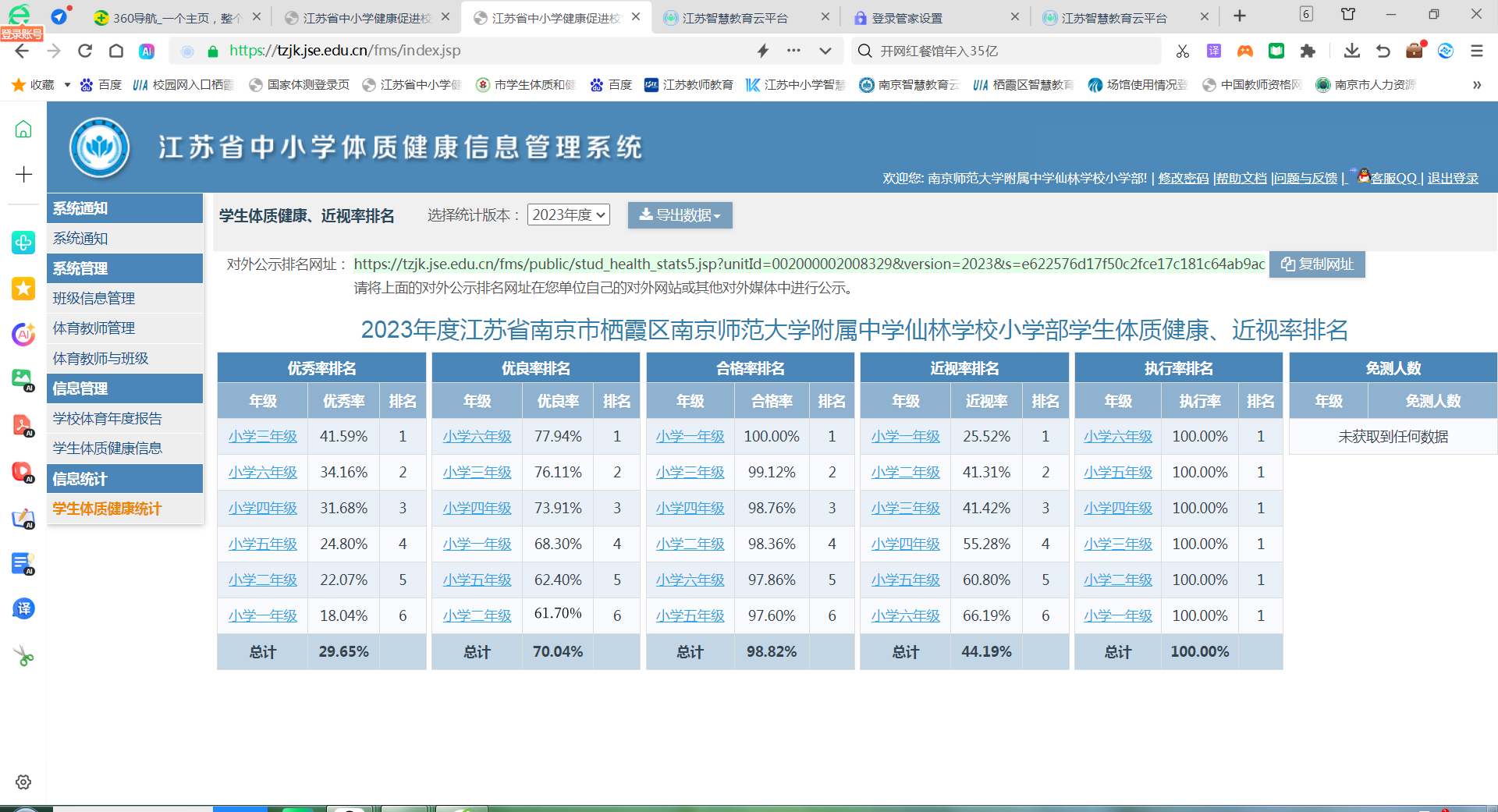Open 系统通知 item in the left menu

coord(125,239)
